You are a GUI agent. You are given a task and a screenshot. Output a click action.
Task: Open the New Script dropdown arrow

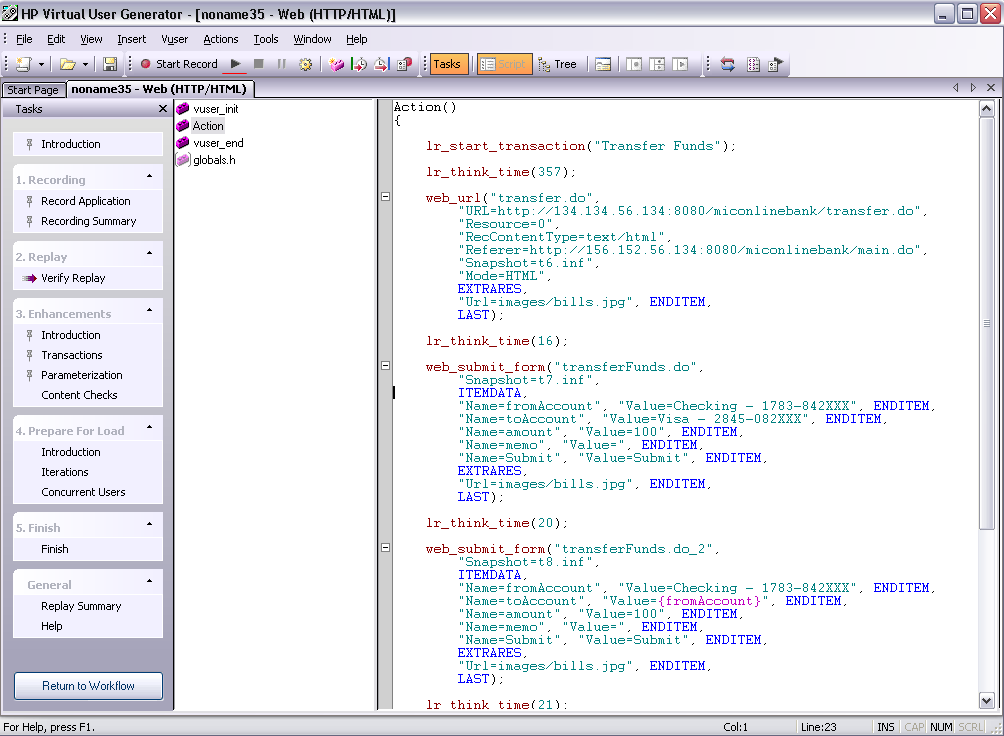(41, 62)
